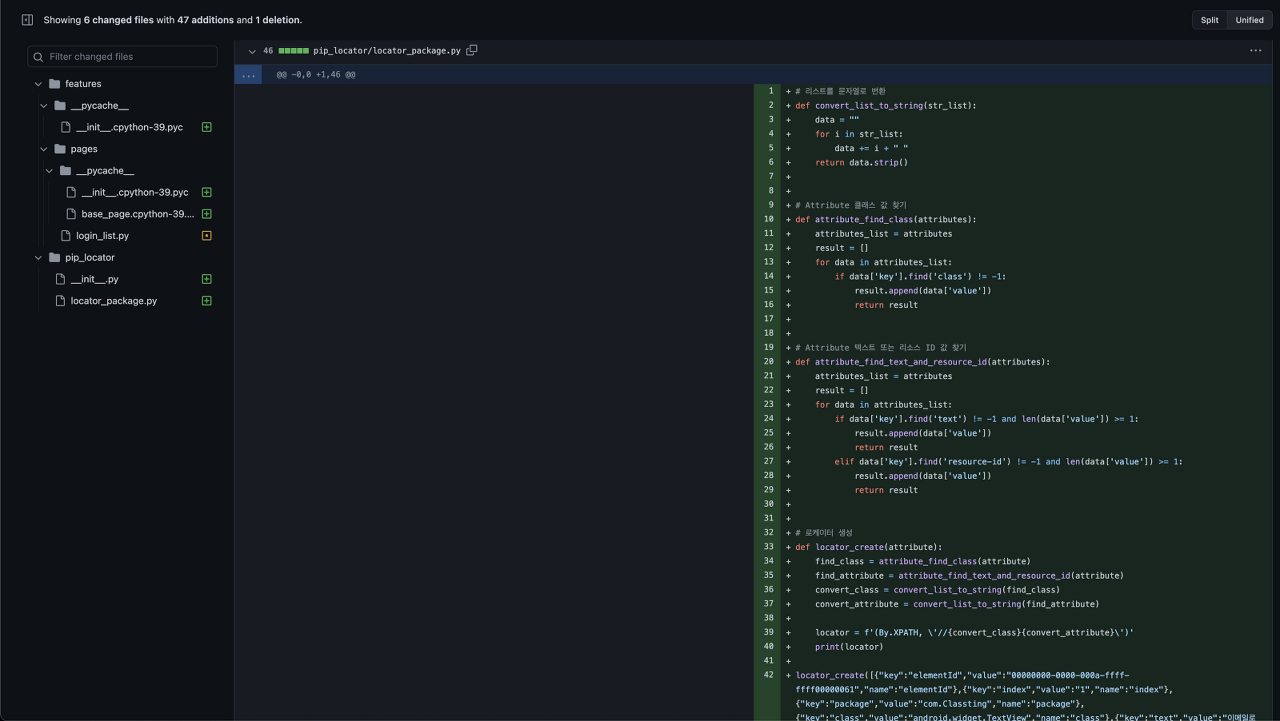Click added-file icon beside locator_package.py
This screenshot has height=721, width=1280.
(207, 301)
